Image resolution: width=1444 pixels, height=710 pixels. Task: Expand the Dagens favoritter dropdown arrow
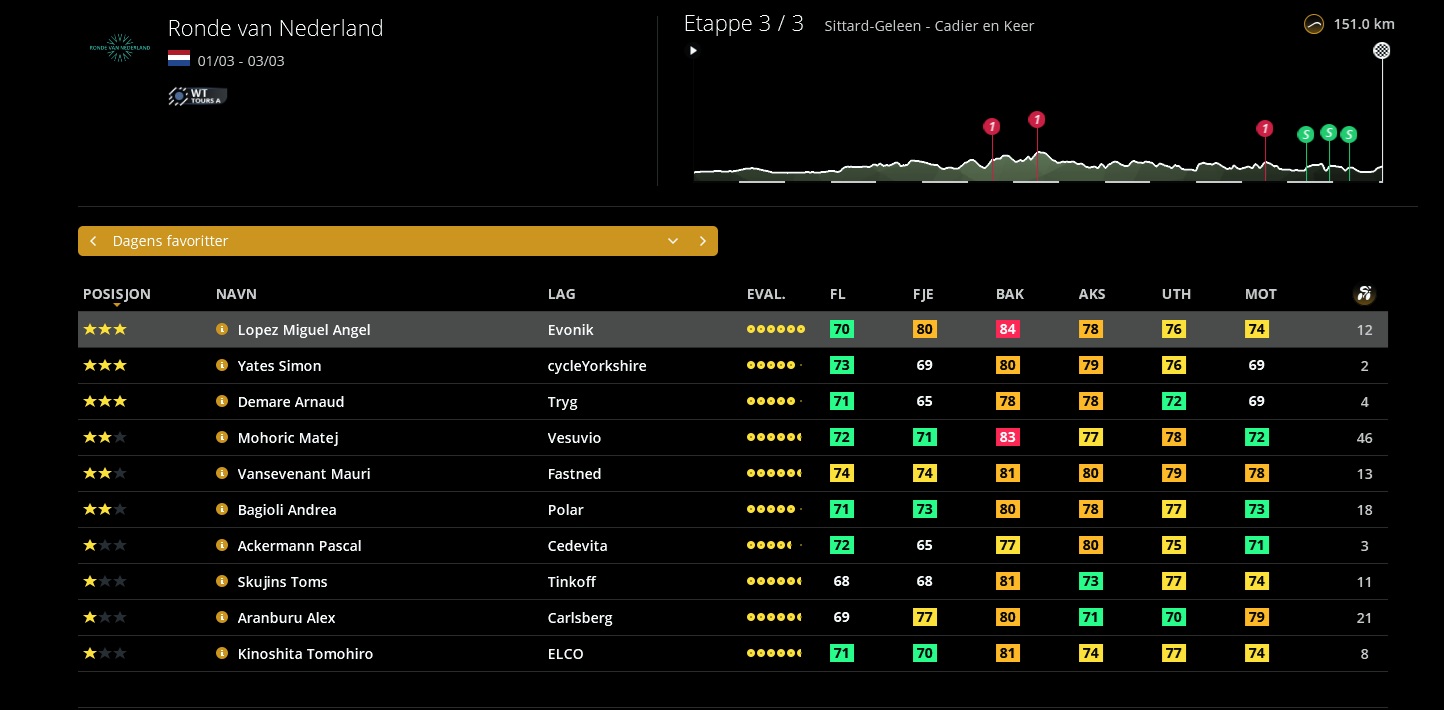click(673, 241)
